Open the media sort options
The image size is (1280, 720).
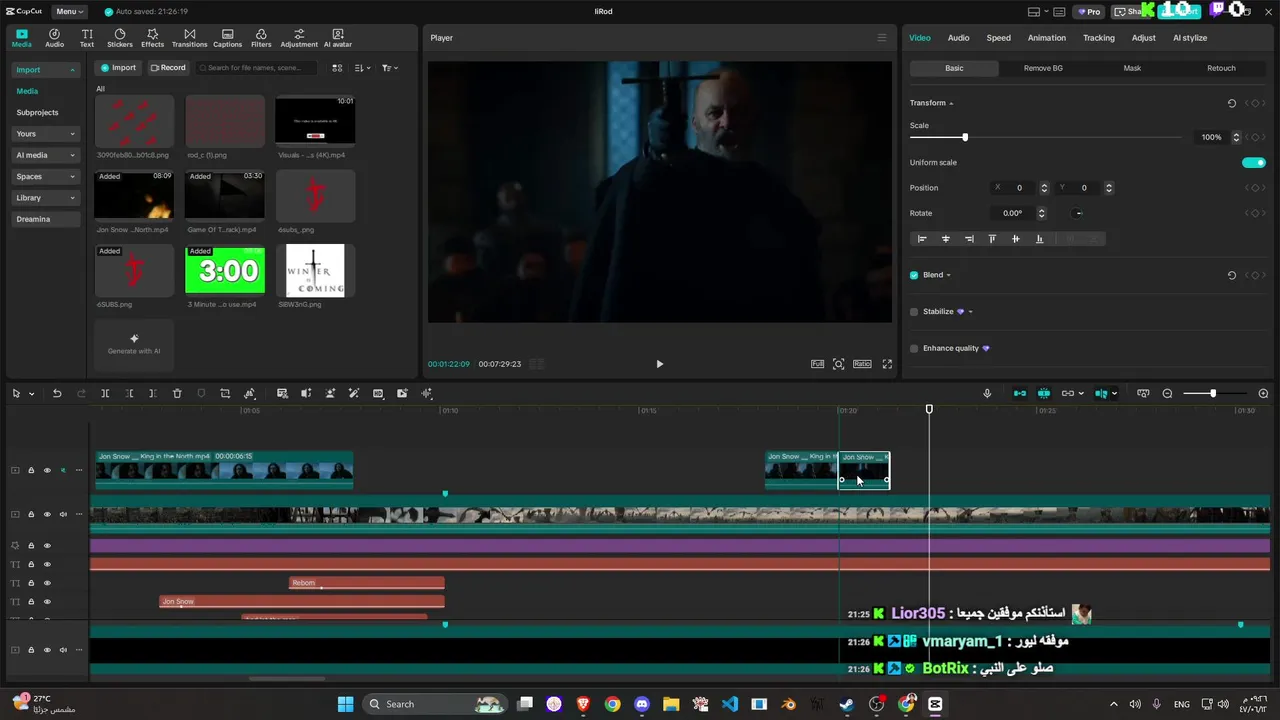(362, 68)
